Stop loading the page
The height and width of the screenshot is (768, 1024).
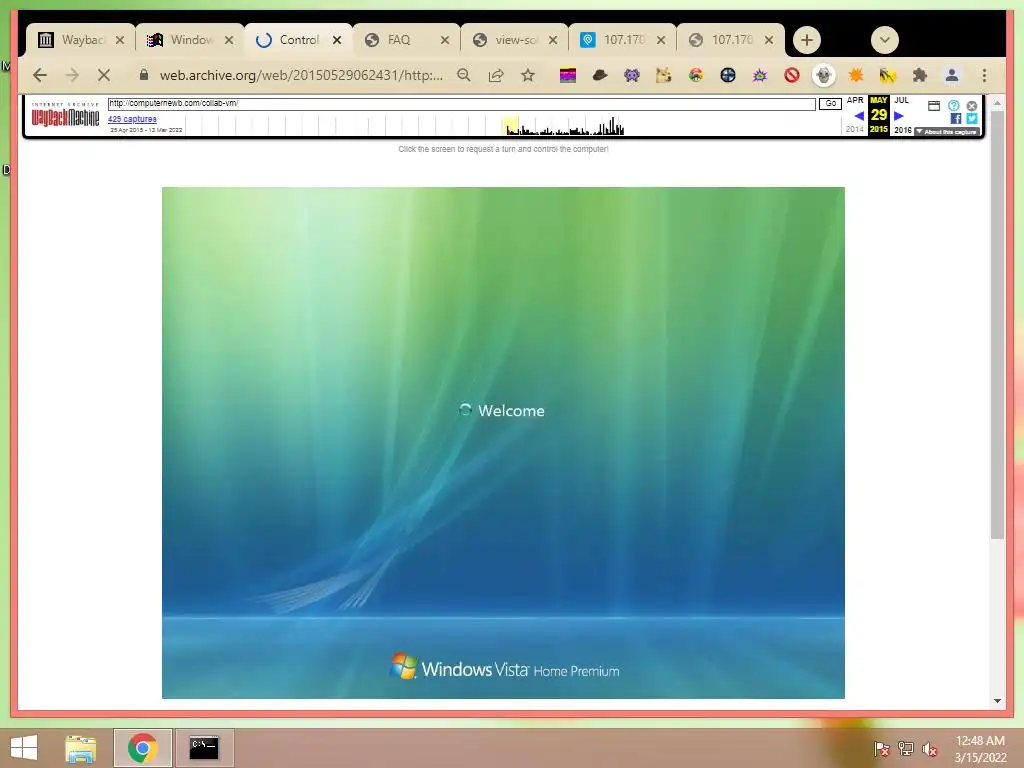tap(104, 75)
